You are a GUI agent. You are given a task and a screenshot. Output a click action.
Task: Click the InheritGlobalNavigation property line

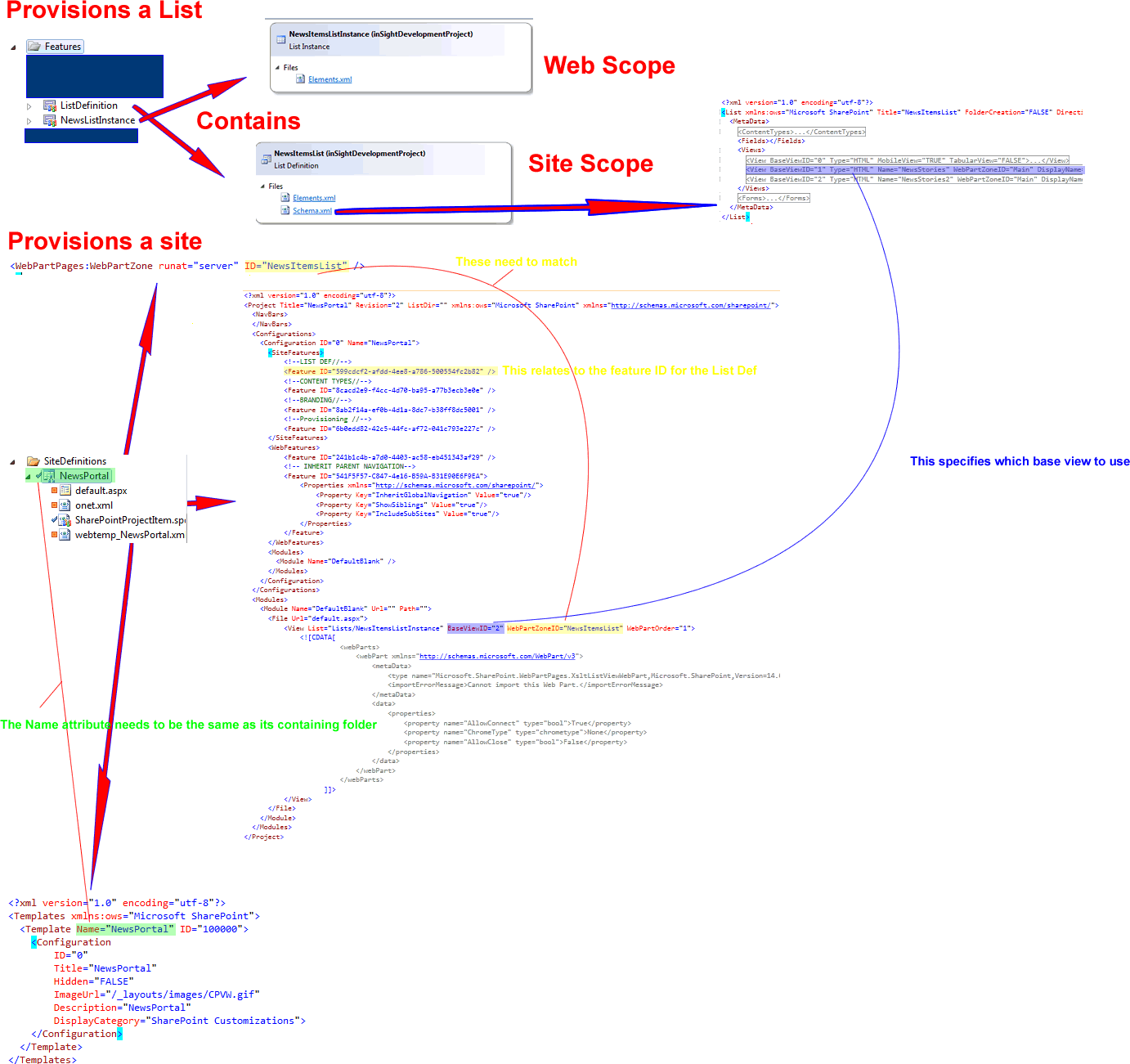(424, 495)
